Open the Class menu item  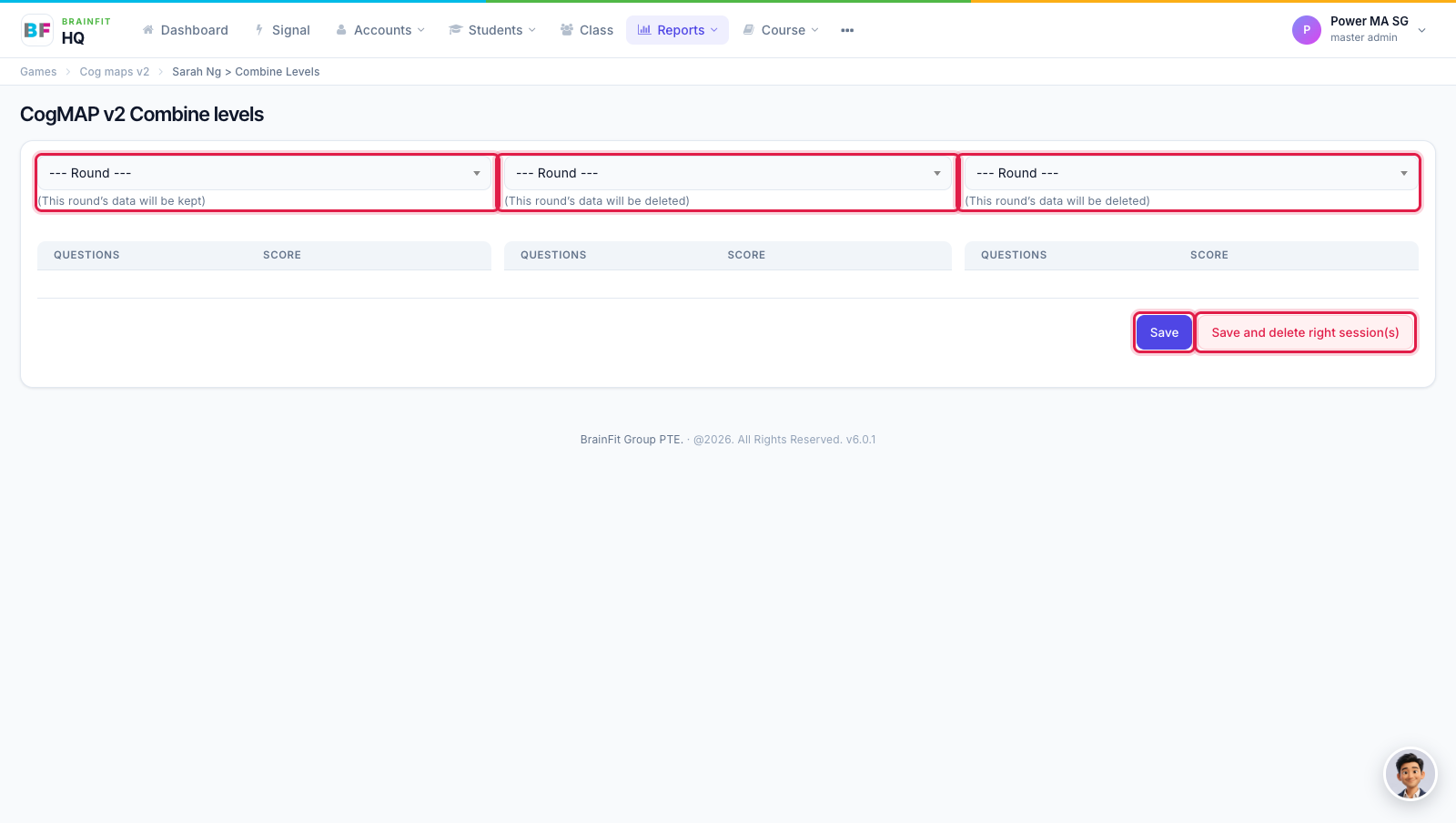point(587,30)
